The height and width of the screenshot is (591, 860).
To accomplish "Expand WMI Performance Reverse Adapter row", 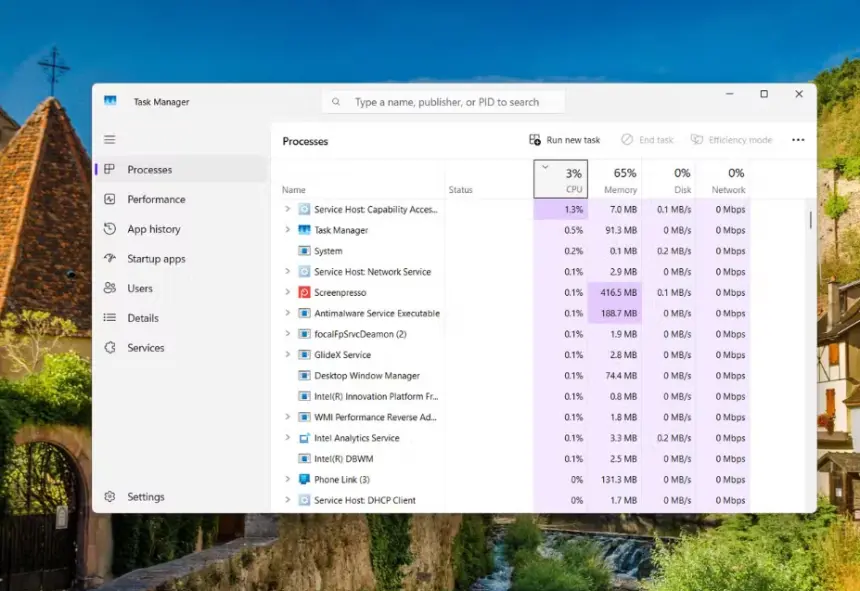I will click(x=287, y=417).
